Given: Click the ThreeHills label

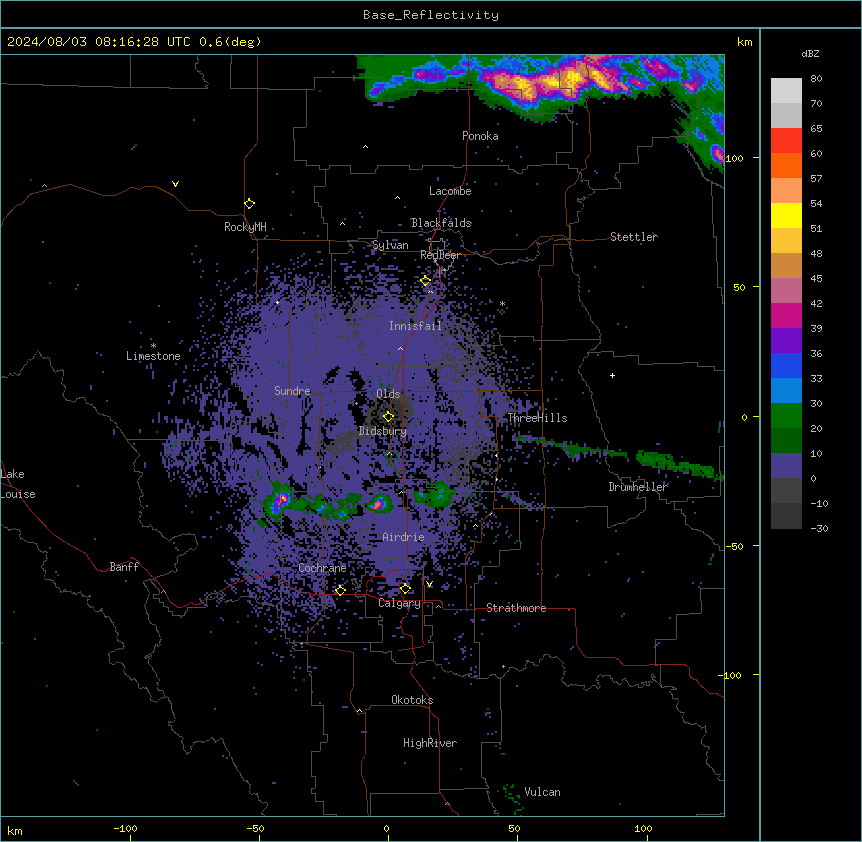Looking at the screenshot, I should (x=537, y=418).
